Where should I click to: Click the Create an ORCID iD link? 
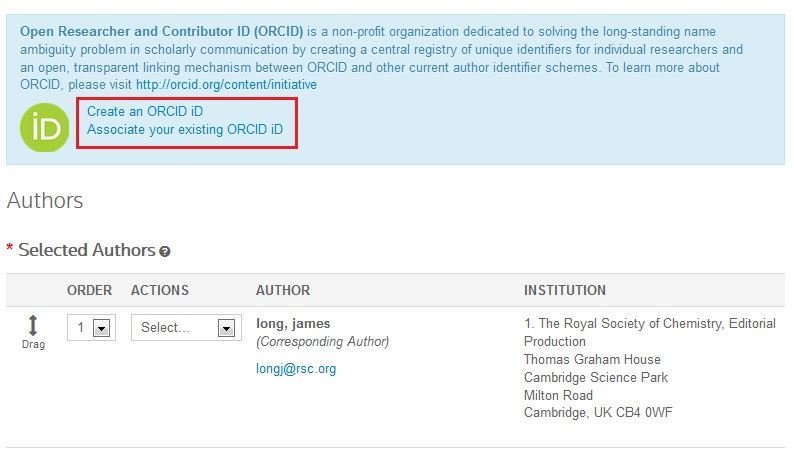[x=145, y=111]
